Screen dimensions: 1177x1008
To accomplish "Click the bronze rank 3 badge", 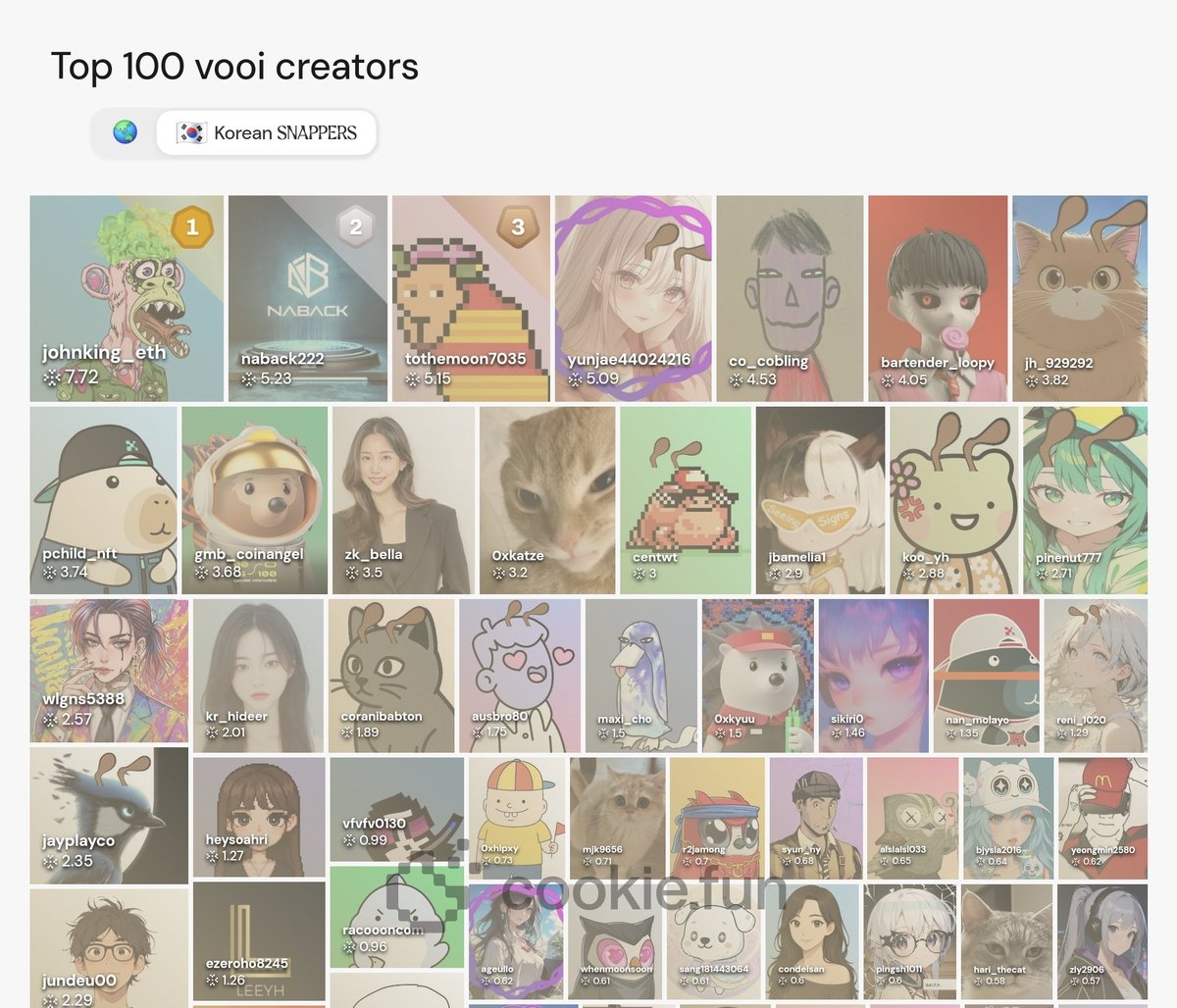I will 517,227.
